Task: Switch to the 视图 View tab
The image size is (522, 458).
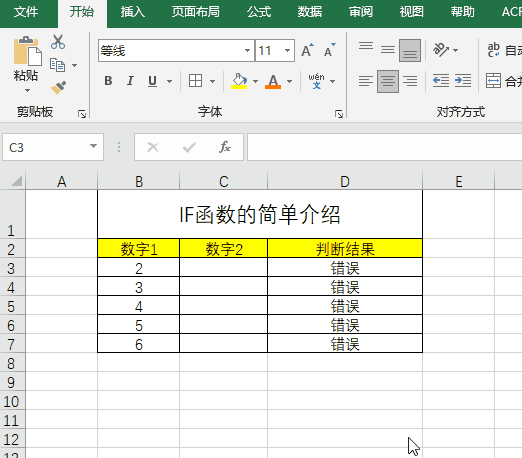Action: [x=412, y=12]
